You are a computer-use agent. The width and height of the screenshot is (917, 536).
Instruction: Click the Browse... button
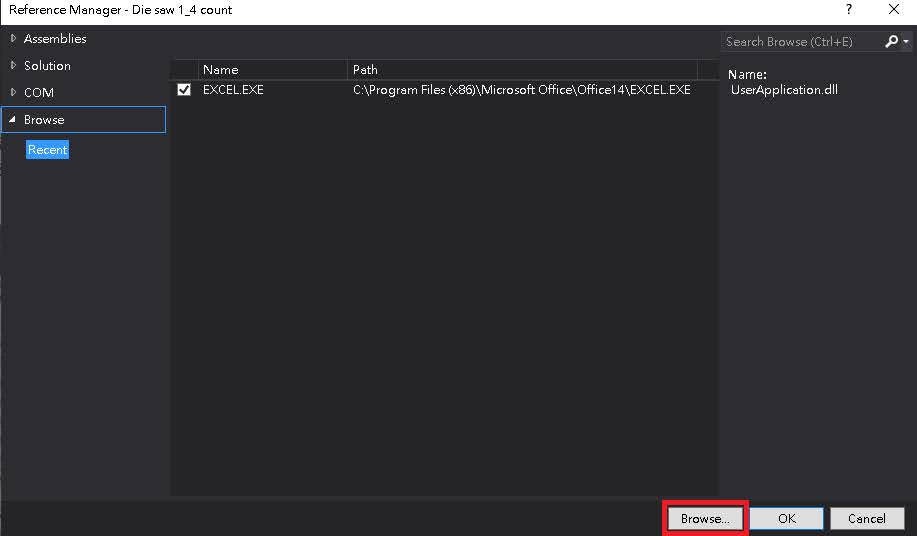click(x=705, y=518)
